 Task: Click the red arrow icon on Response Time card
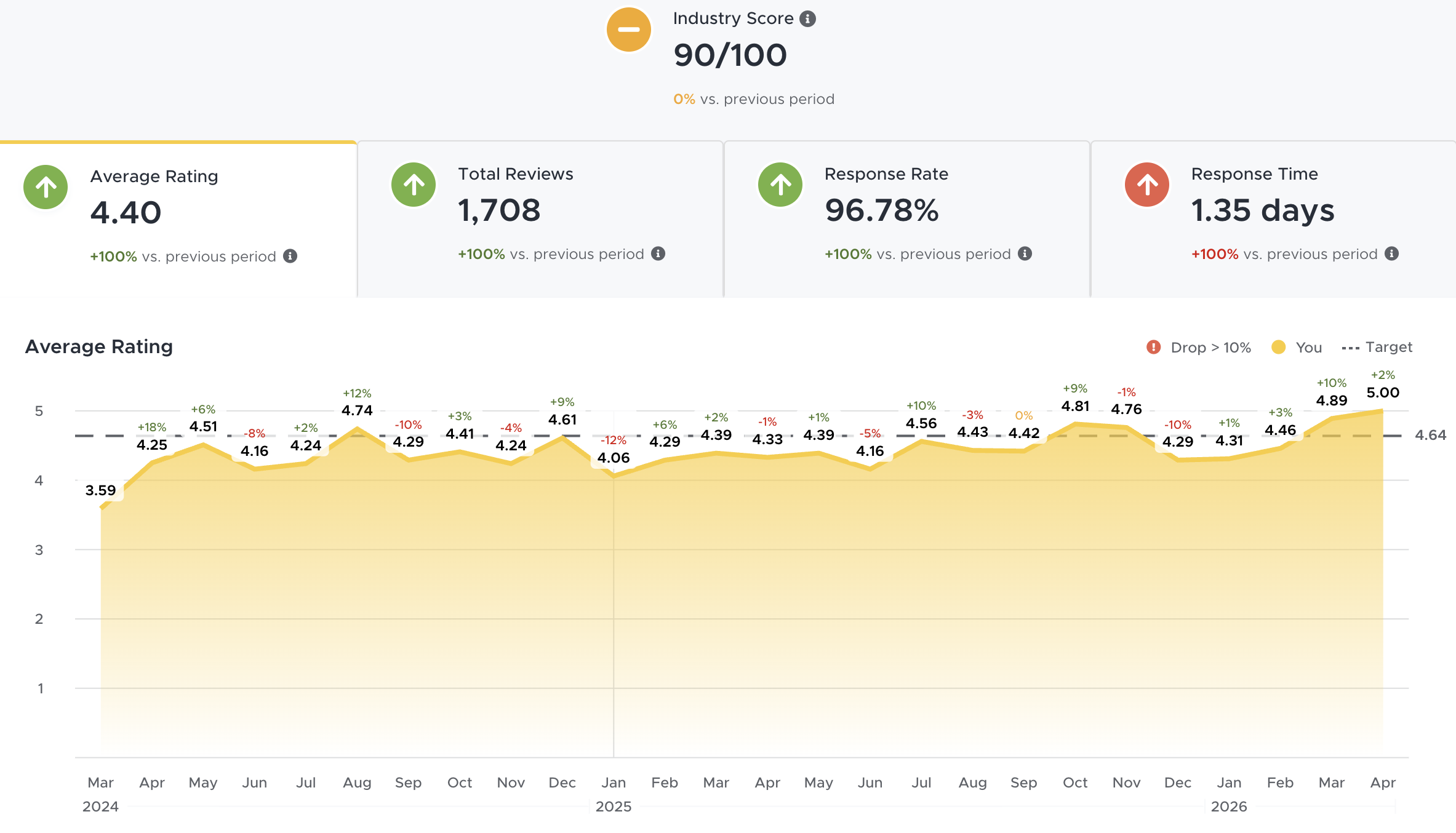pos(1146,185)
